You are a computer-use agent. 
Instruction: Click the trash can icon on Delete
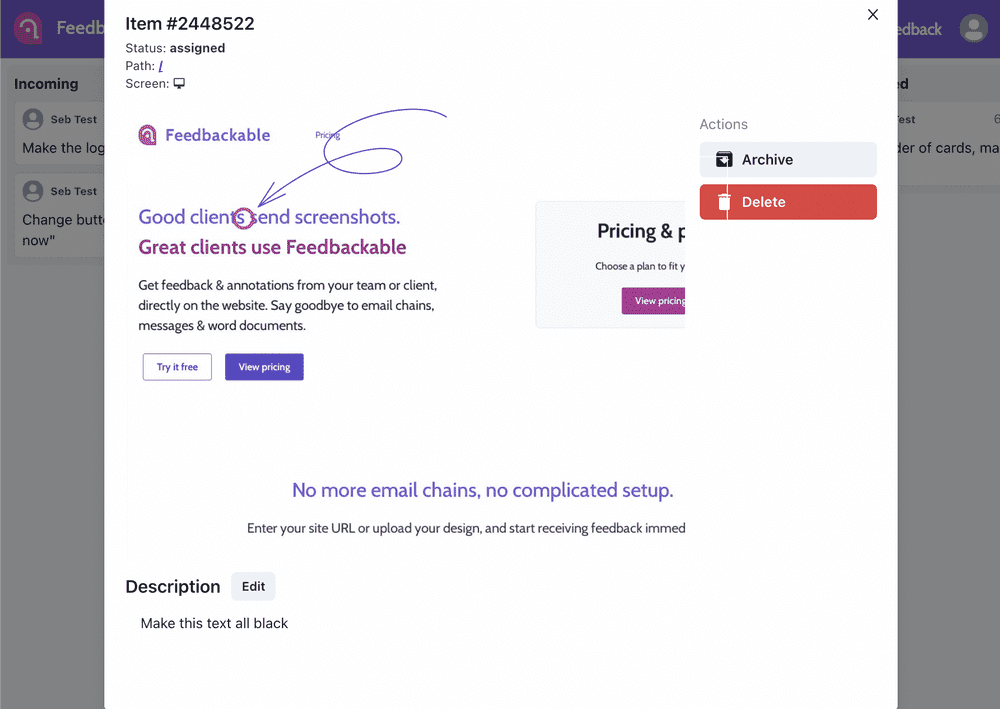coord(724,202)
